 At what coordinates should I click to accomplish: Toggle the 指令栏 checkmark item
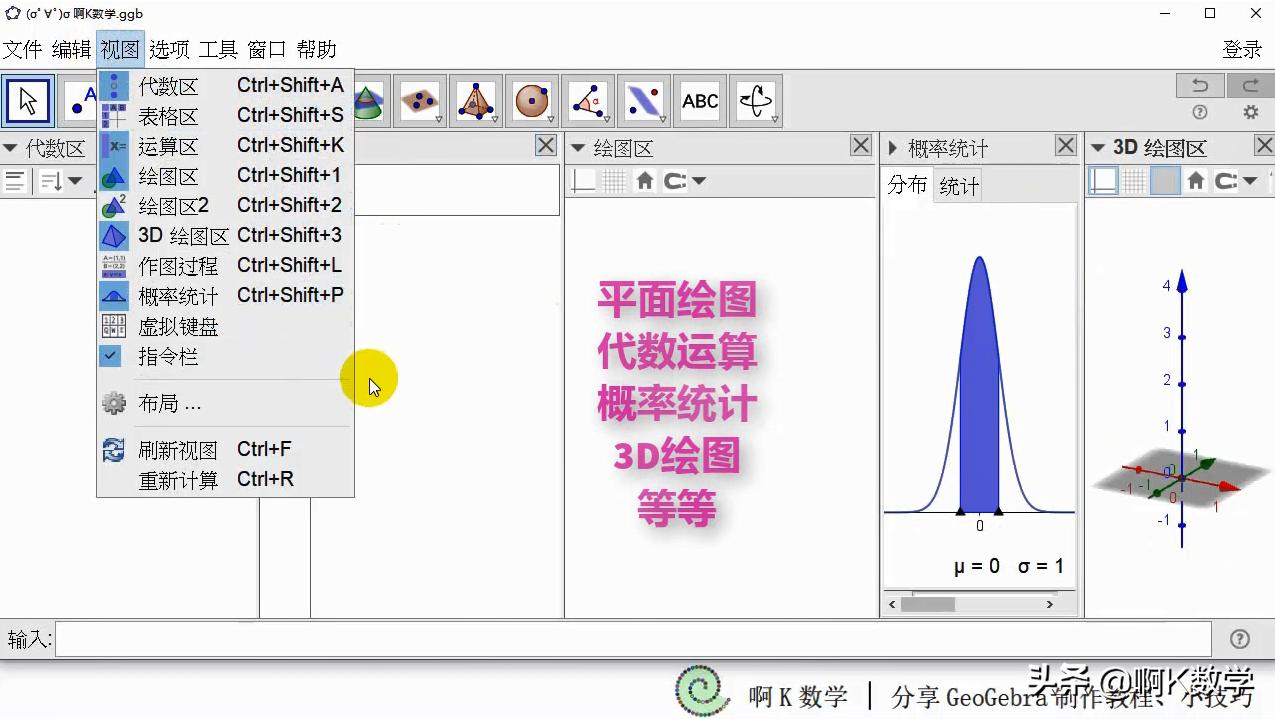225,356
